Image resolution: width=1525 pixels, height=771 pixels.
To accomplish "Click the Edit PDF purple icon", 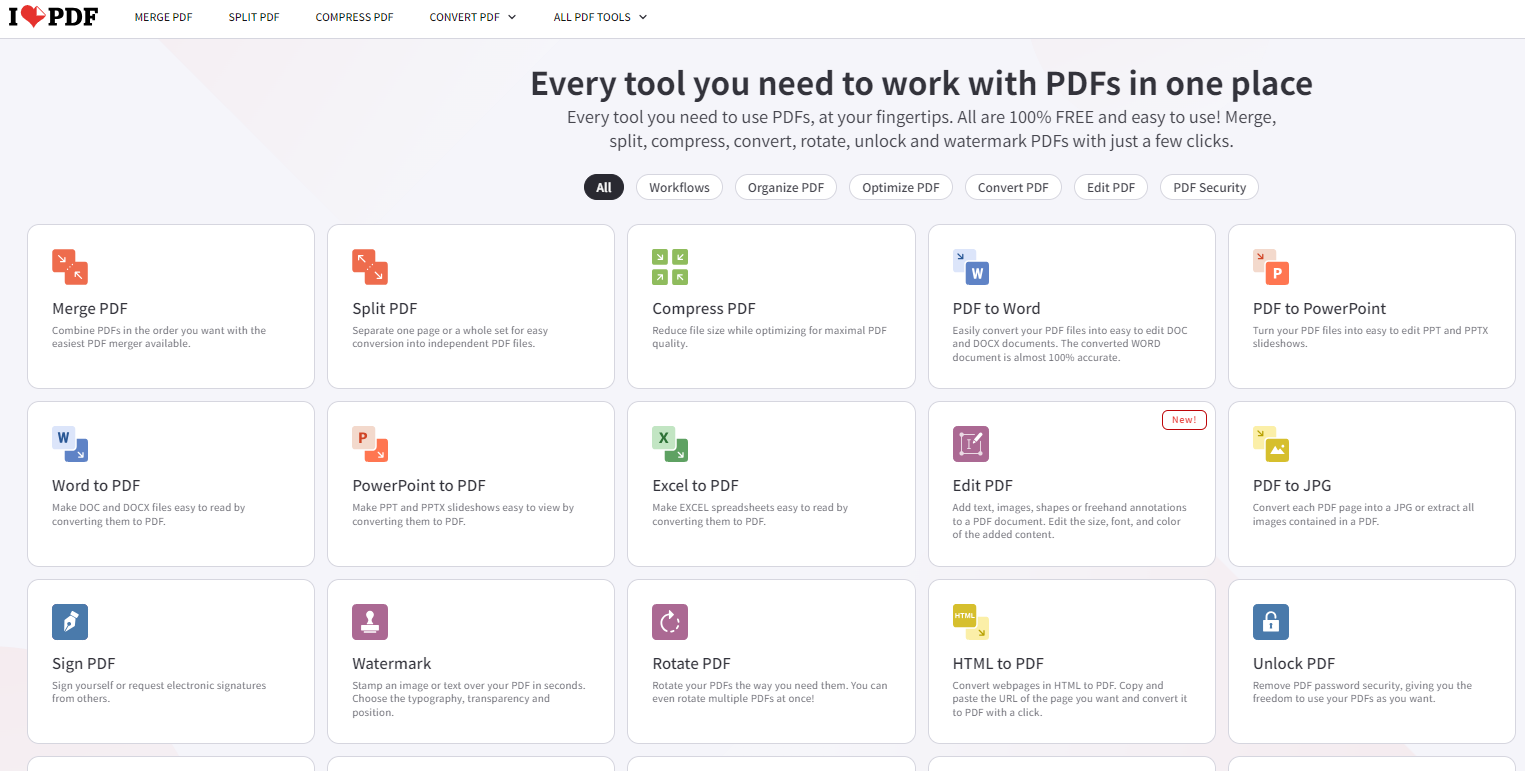I will coord(970,444).
